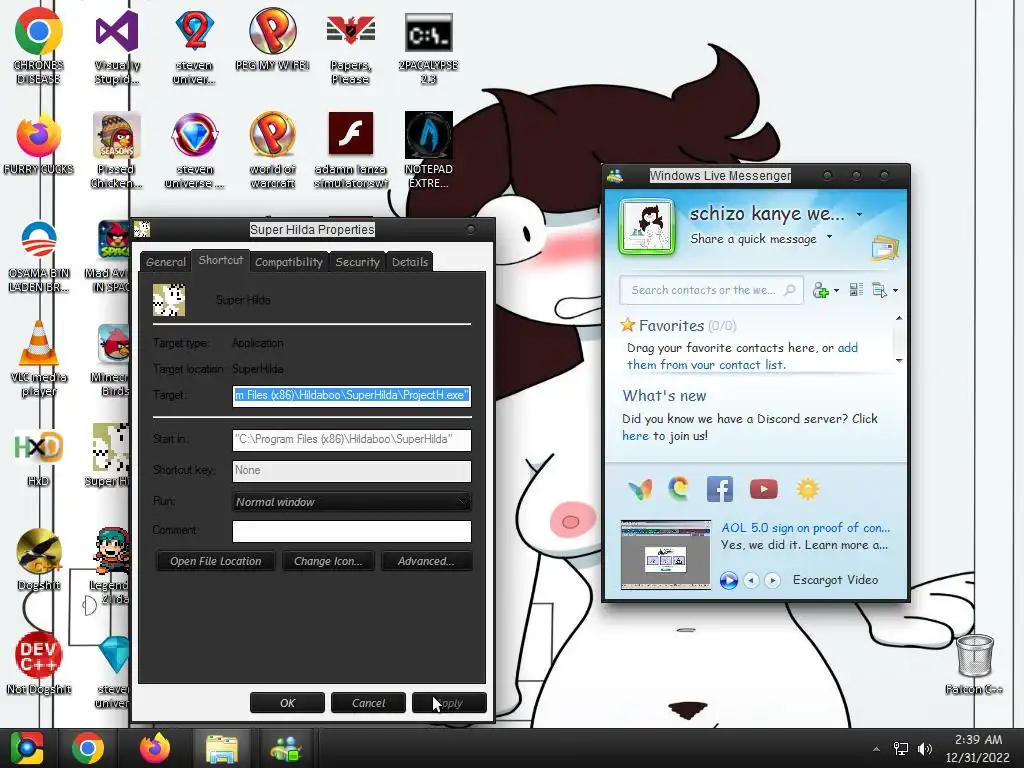Select the VLC media player desktop icon
Screen dimensions: 1024x768
39,359
